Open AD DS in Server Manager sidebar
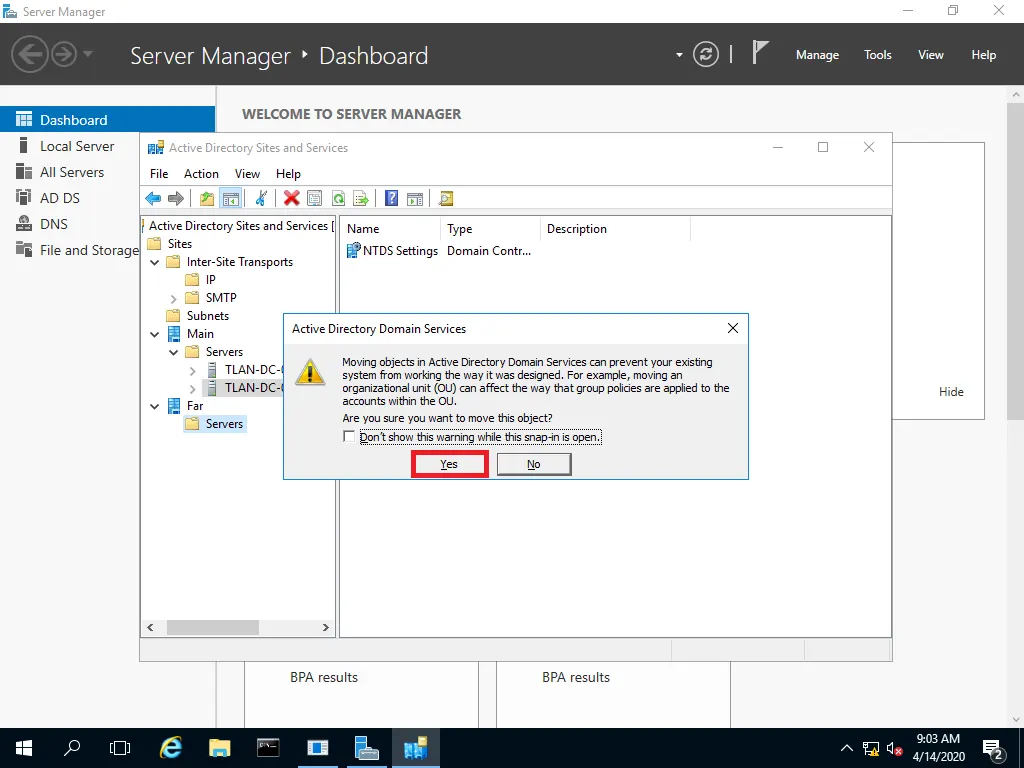This screenshot has height=768, width=1024. tap(59, 198)
